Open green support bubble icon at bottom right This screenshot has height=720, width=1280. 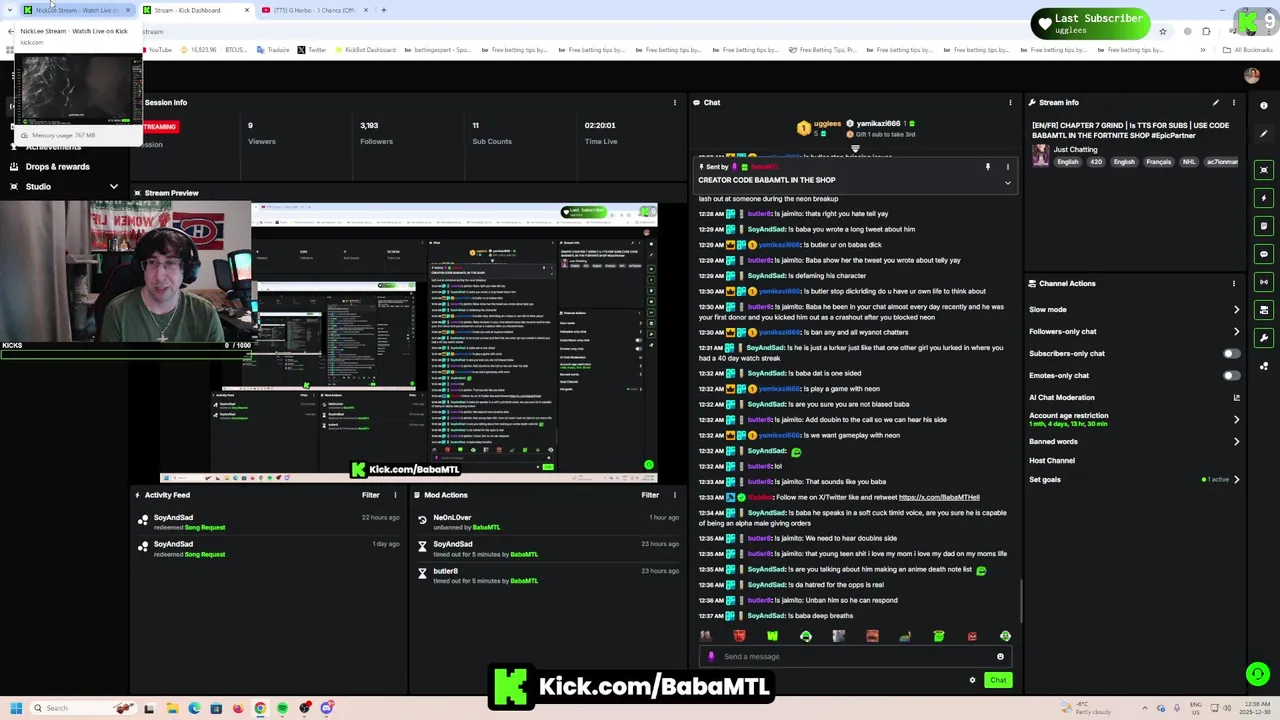click(1258, 675)
